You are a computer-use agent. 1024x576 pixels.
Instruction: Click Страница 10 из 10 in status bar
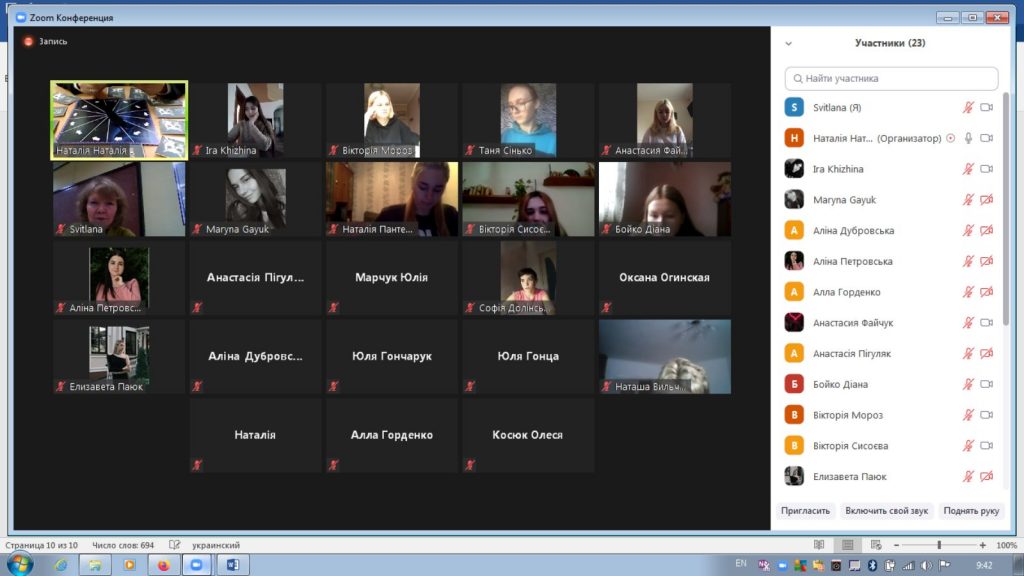click(42, 545)
